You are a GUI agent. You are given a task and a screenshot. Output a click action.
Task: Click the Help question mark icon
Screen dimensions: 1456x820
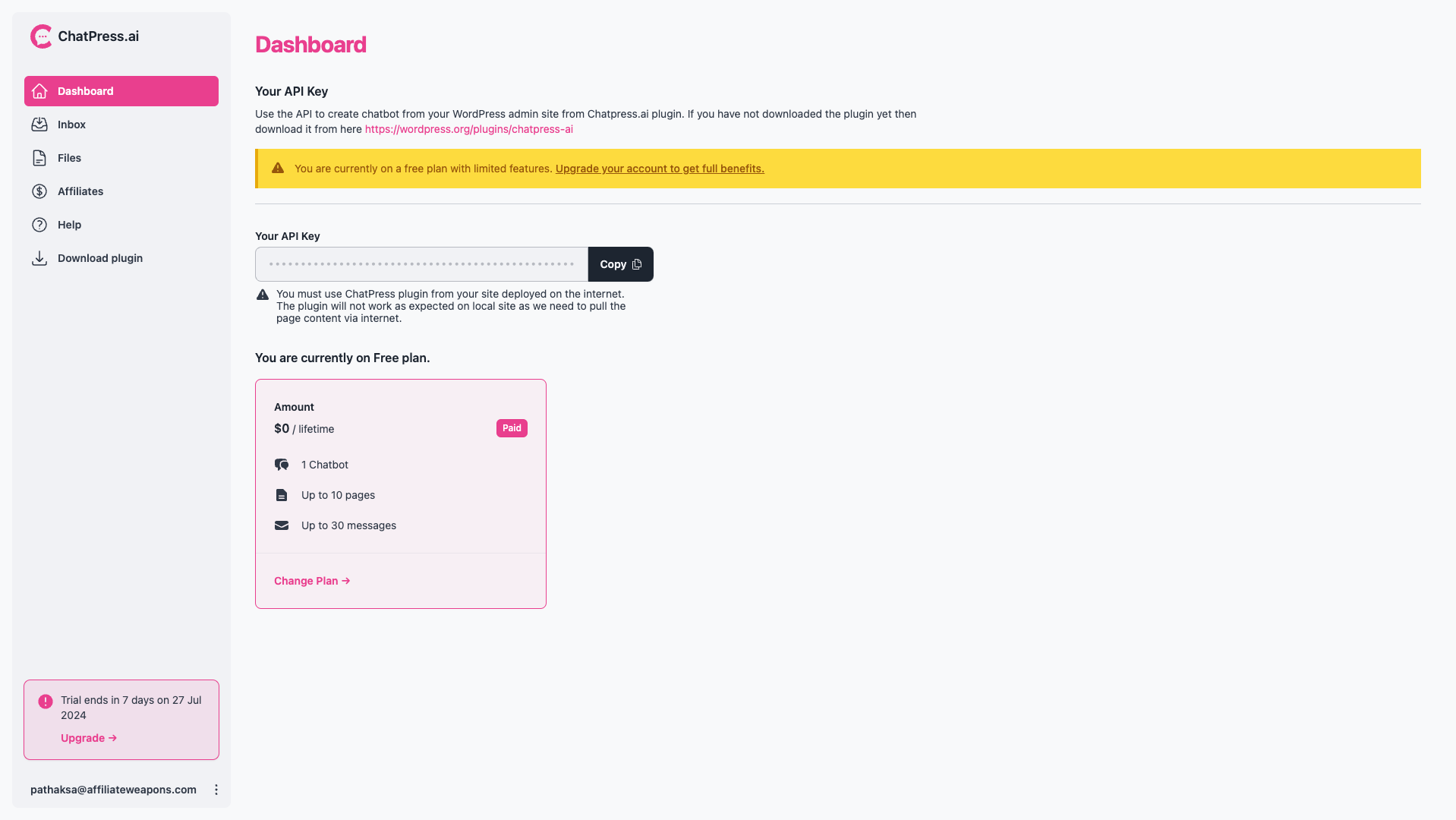click(39, 225)
